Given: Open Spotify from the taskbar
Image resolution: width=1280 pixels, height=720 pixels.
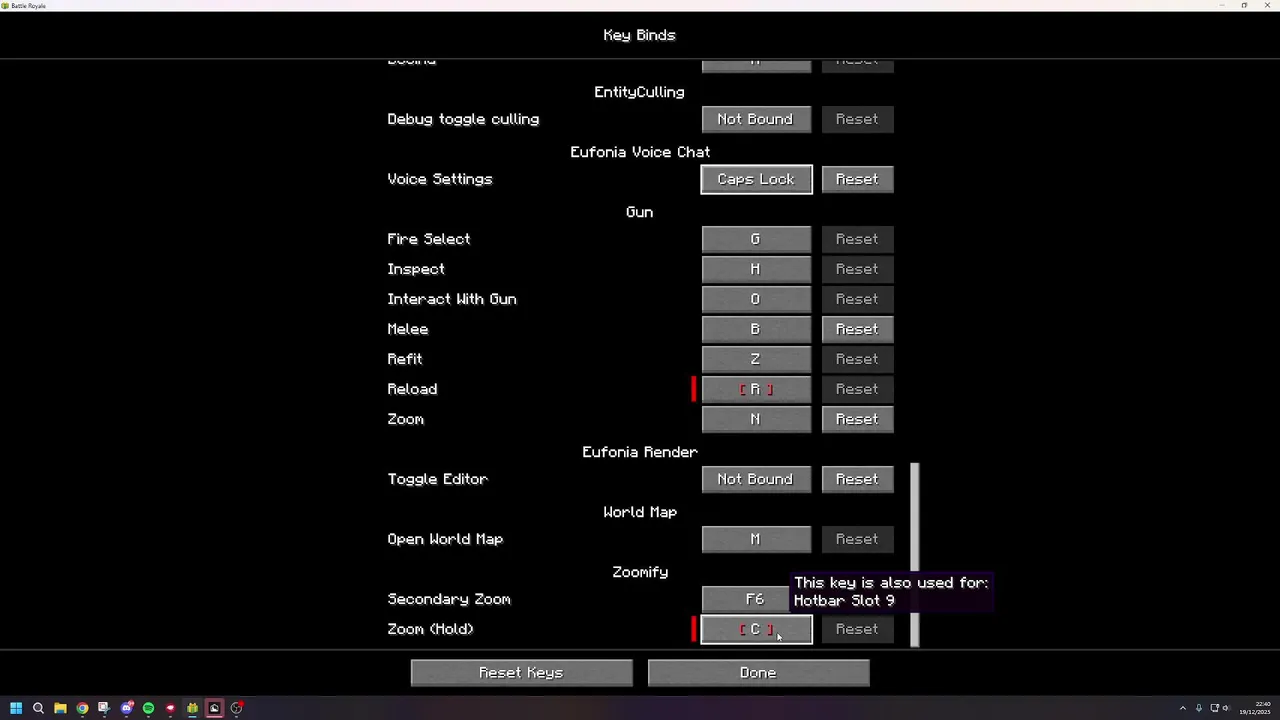Looking at the screenshot, I should pyautogui.click(x=148, y=708).
